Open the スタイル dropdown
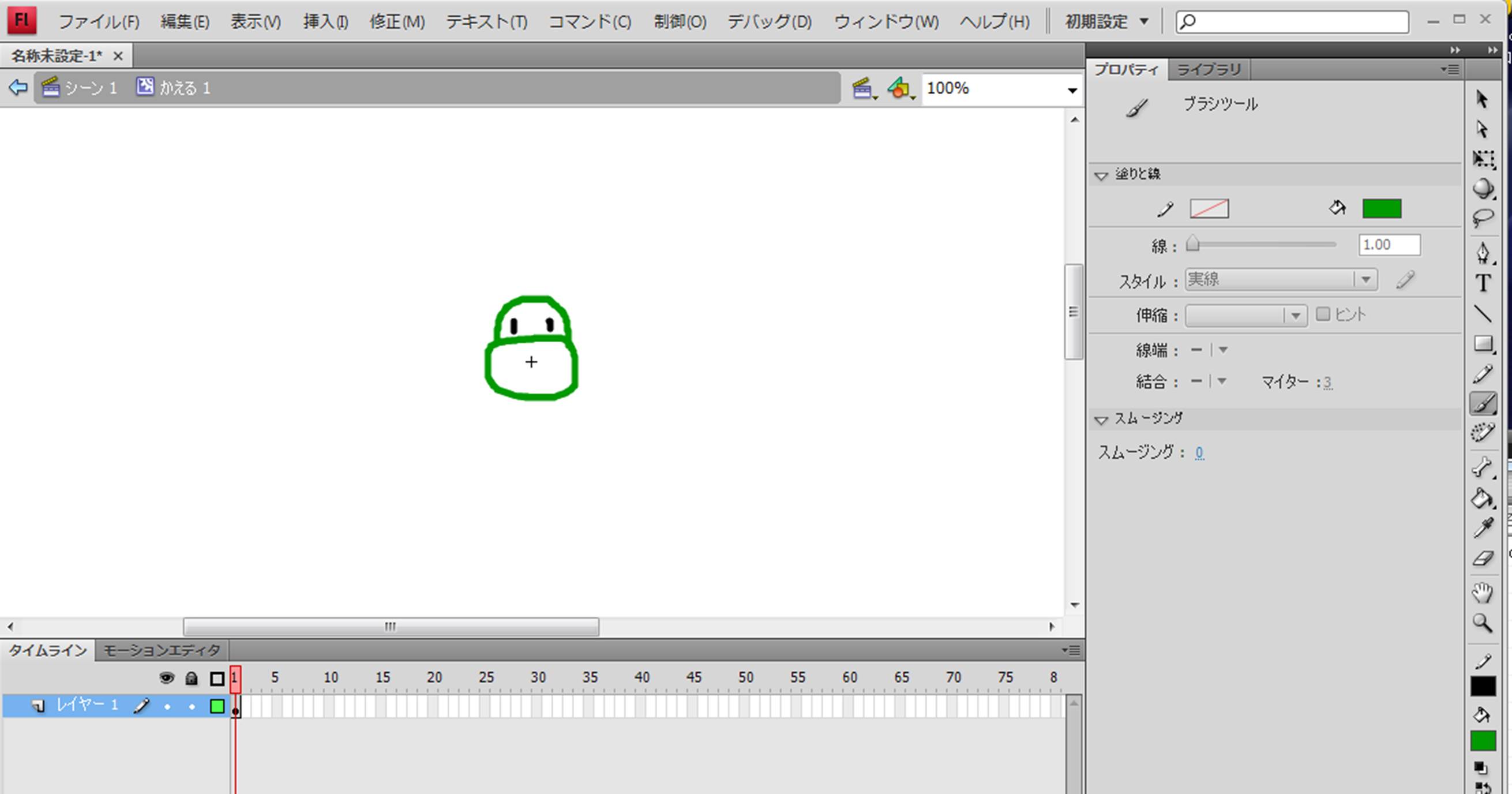1512x794 pixels. coord(1365,279)
